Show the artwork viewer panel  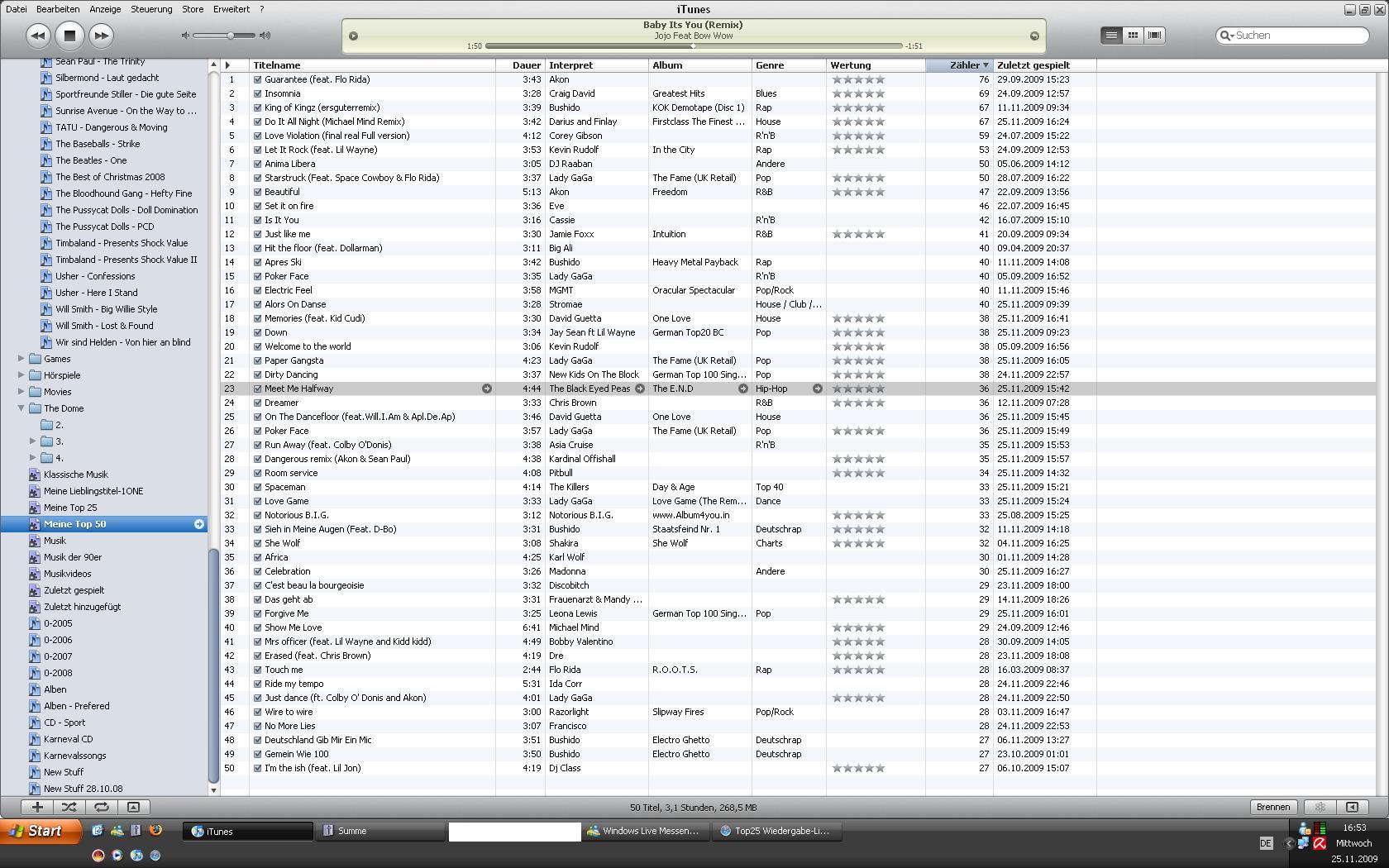click(133, 807)
